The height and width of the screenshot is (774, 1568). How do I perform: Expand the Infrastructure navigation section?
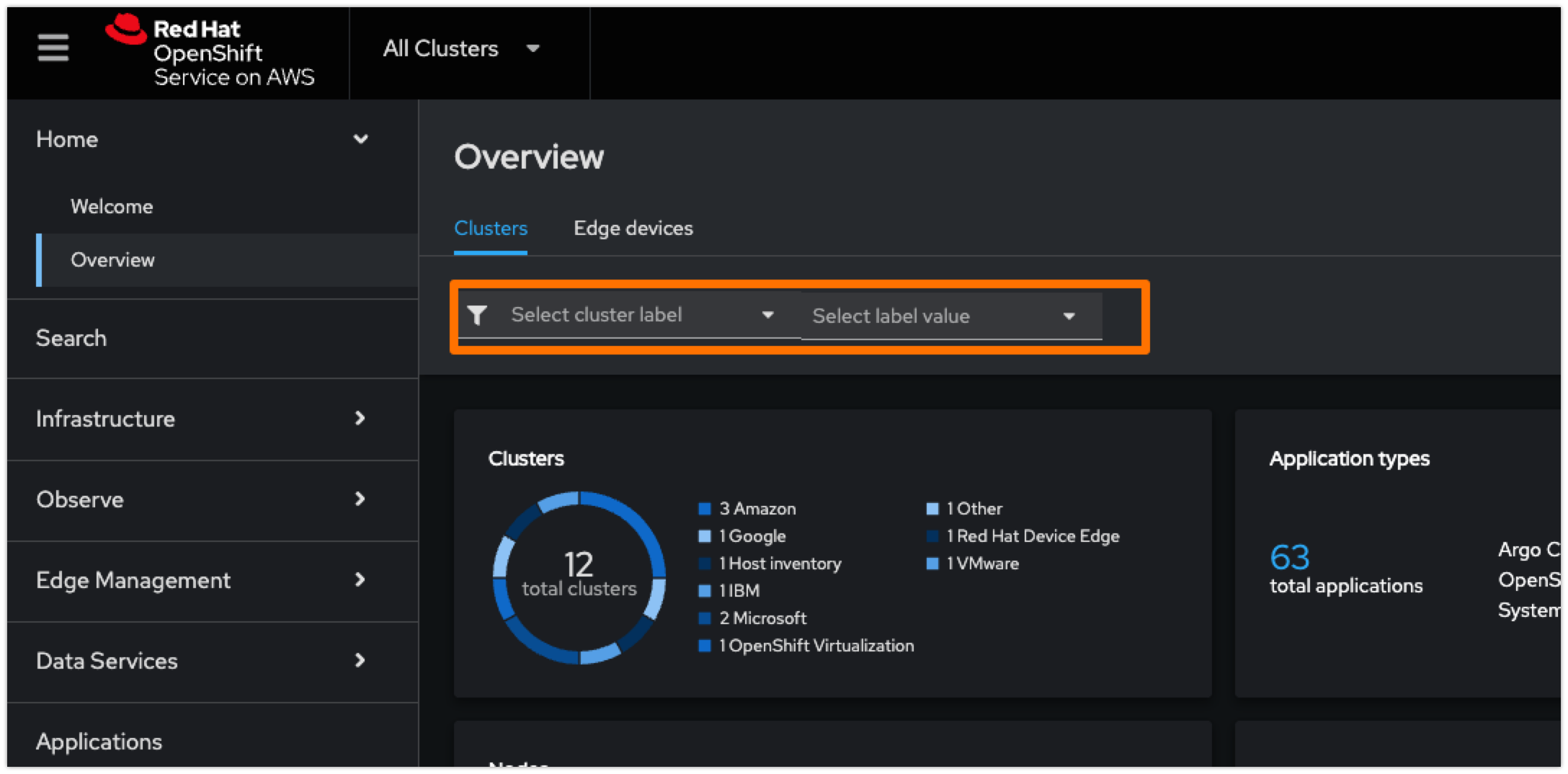[x=360, y=419]
